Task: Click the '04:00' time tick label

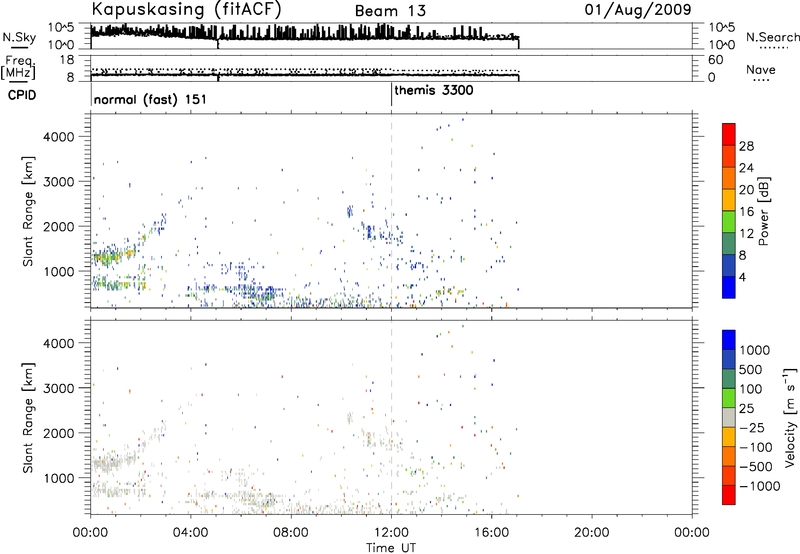Action: click(x=190, y=533)
